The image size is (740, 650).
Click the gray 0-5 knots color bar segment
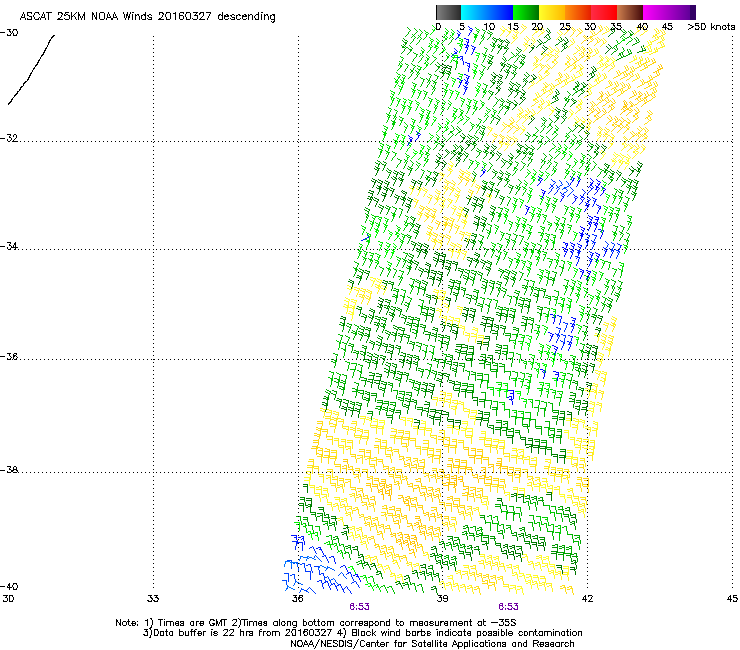pyautogui.click(x=448, y=12)
